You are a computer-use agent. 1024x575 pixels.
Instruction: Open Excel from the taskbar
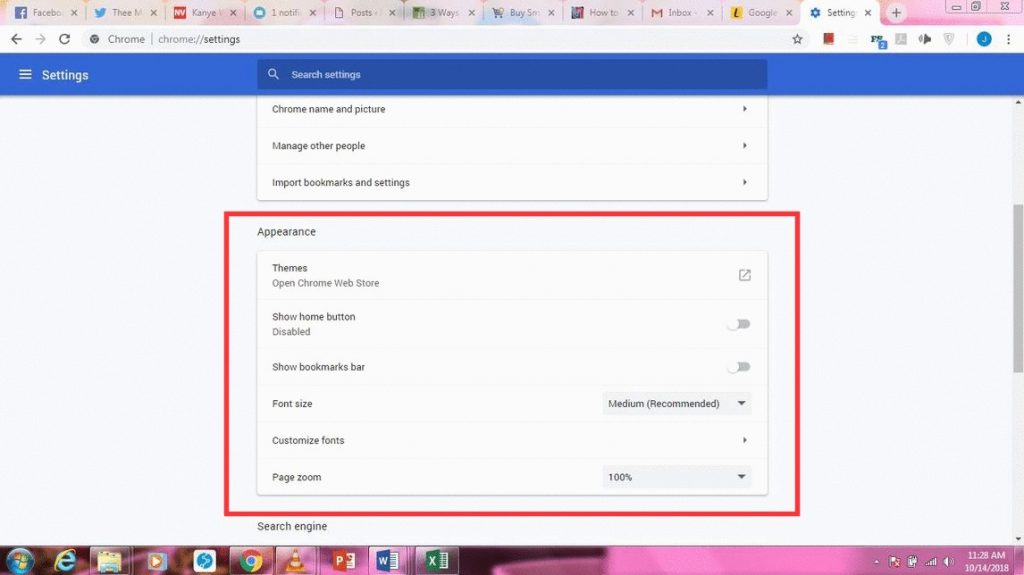point(436,561)
